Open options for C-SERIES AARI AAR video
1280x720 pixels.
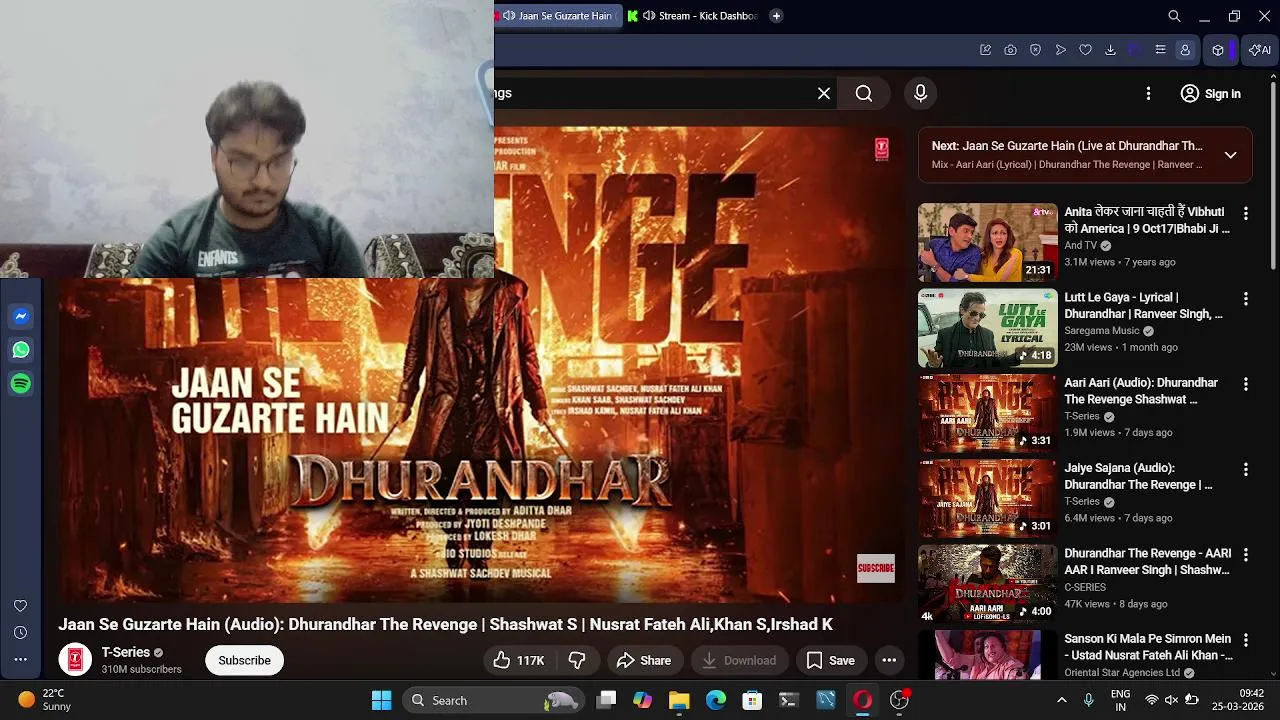[1245, 555]
